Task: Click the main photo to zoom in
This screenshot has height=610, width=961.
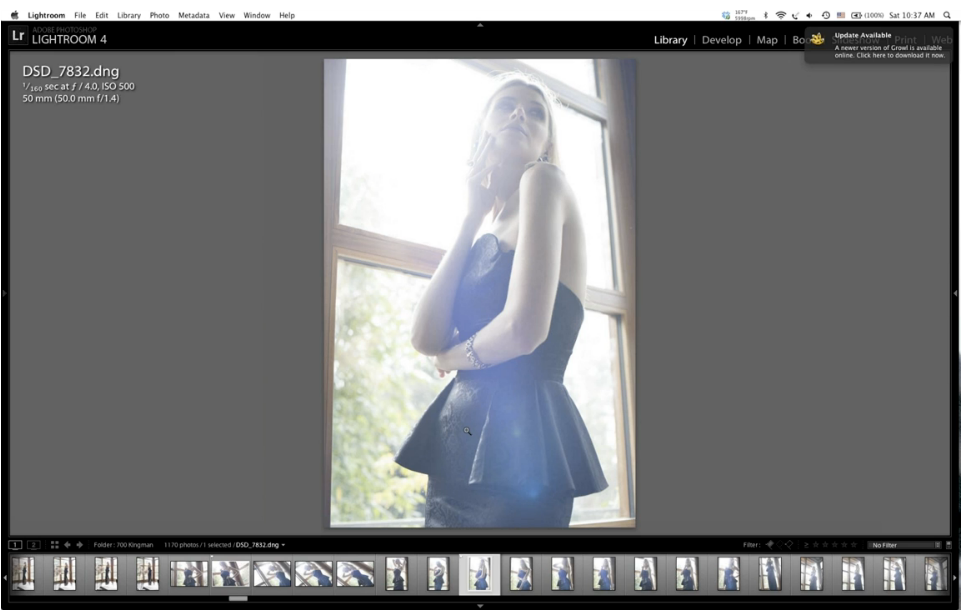Action: (x=480, y=293)
